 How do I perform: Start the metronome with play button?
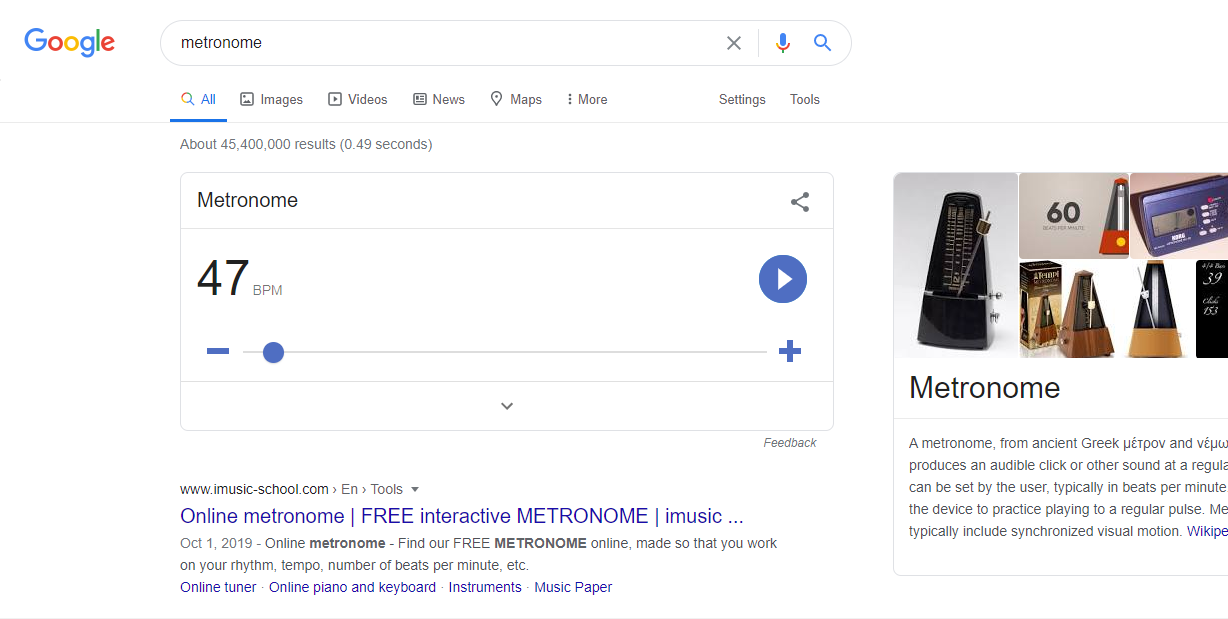pyautogui.click(x=782, y=279)
